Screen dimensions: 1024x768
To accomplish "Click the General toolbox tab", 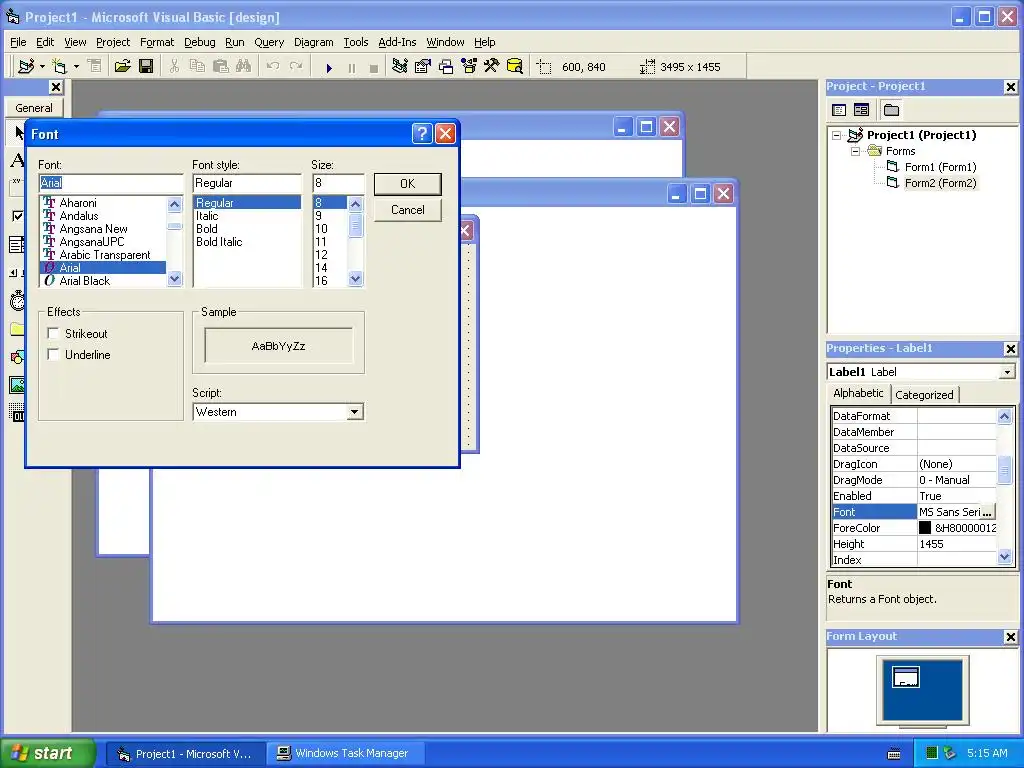I will tap(34, 108).
